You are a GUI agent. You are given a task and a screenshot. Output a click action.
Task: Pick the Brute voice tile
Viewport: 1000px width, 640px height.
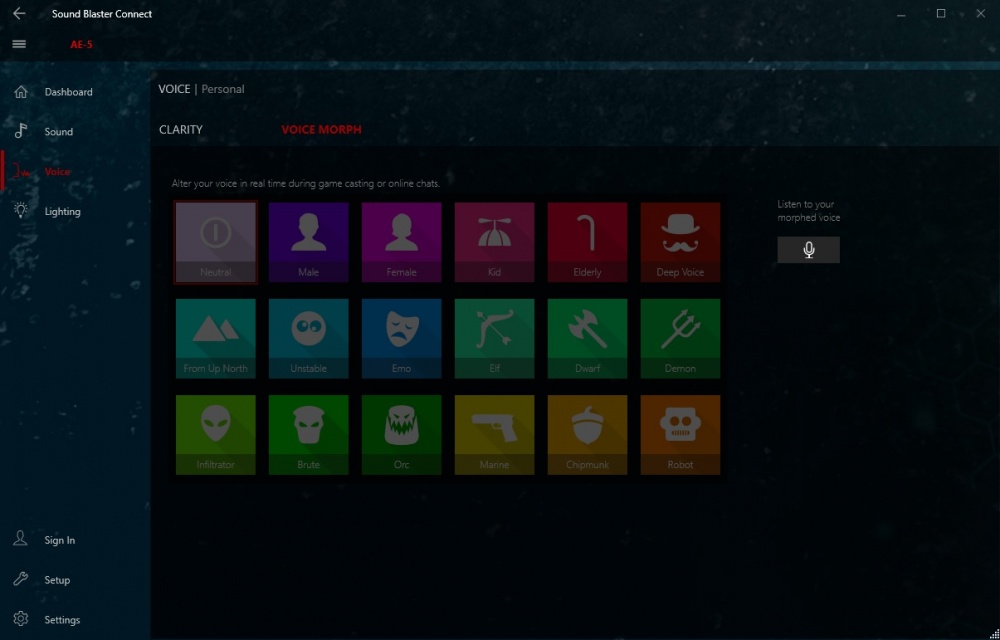point(309,435)
